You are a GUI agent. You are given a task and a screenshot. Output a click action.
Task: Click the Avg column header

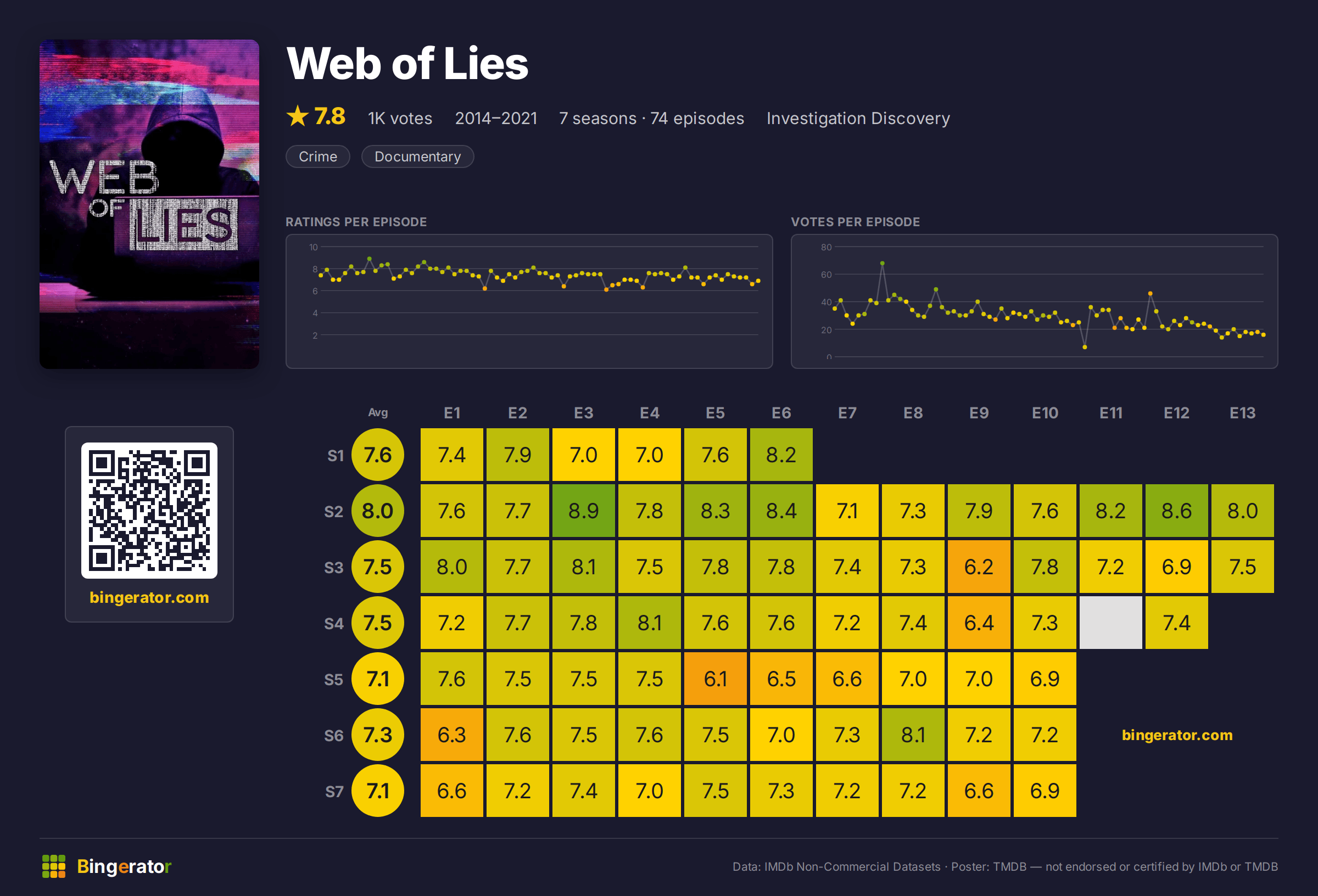378,412
